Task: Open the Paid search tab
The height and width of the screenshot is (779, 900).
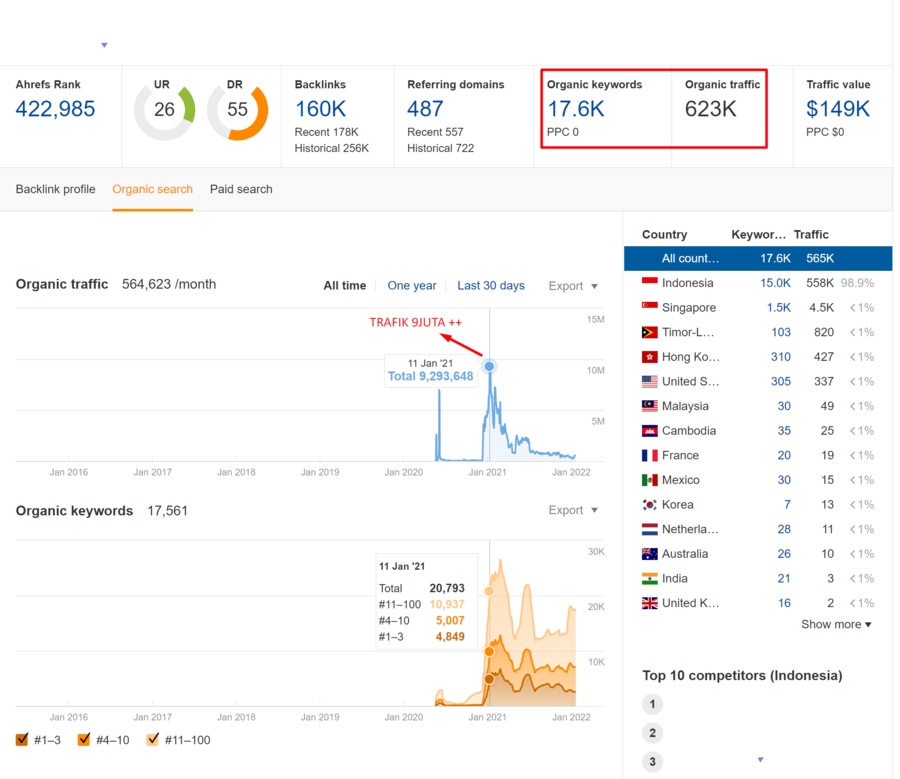Action: (x=241, y=189)
